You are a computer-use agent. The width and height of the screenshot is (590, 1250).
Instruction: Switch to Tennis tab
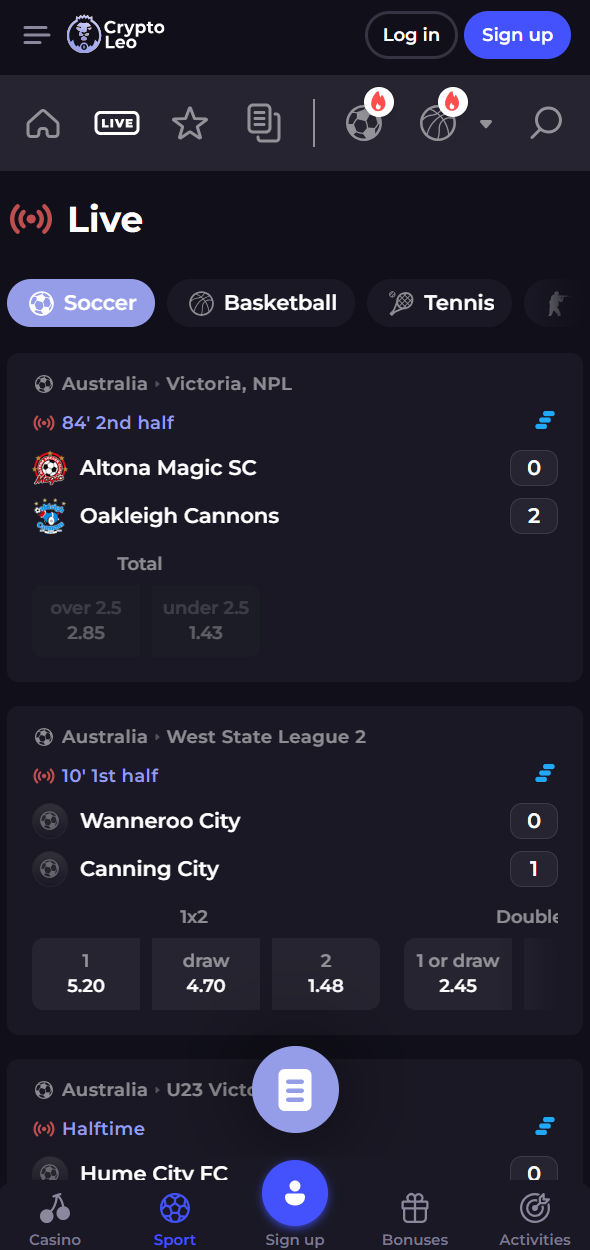tap(439, 303)
